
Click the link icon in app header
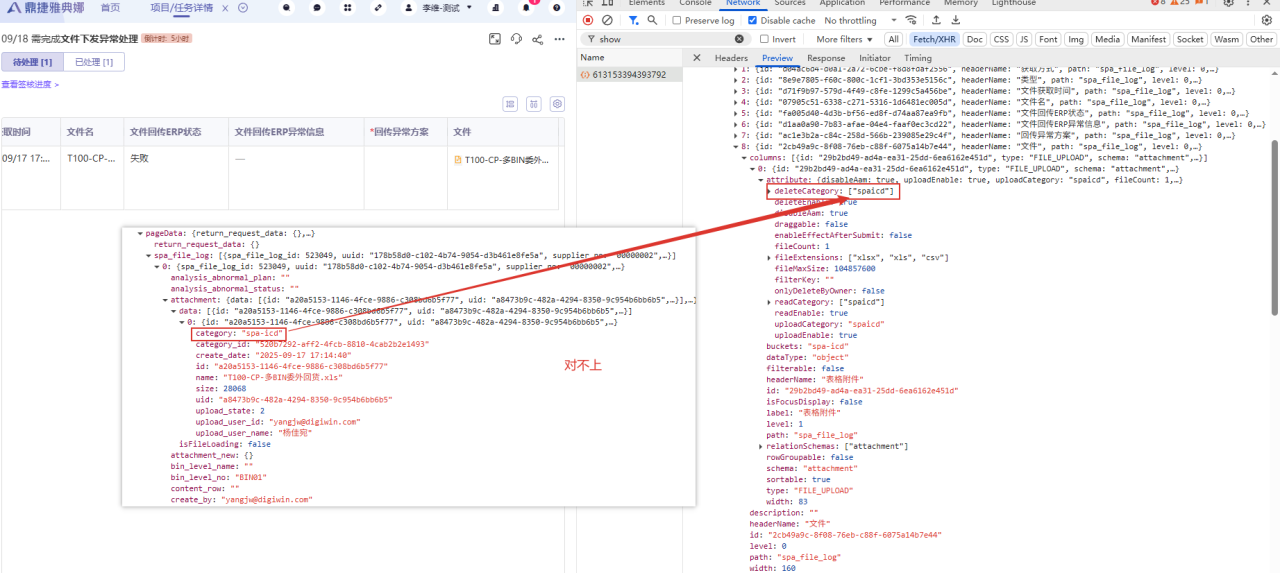click(x=377, y=7)
